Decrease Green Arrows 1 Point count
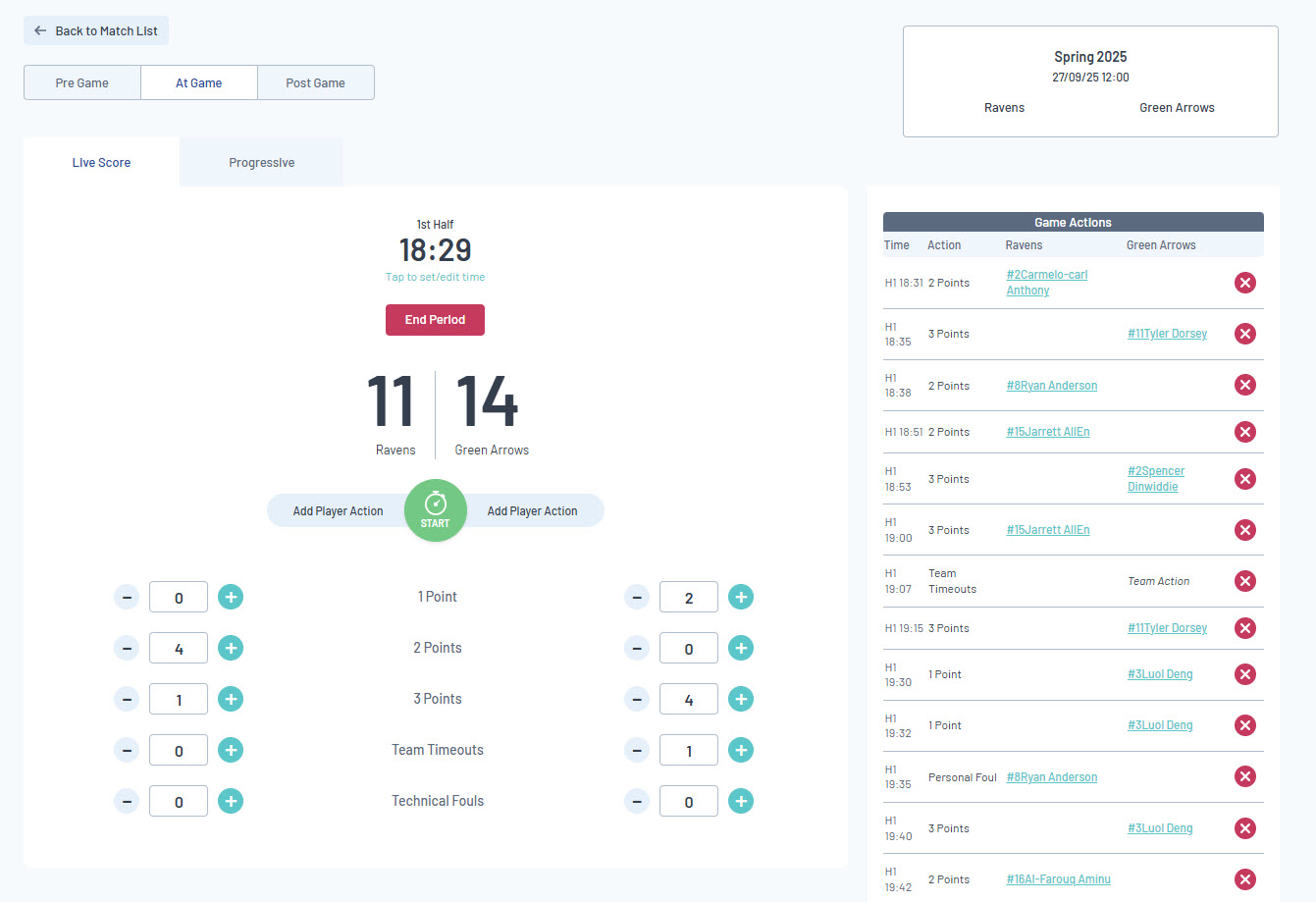 [x=637, y=597]
